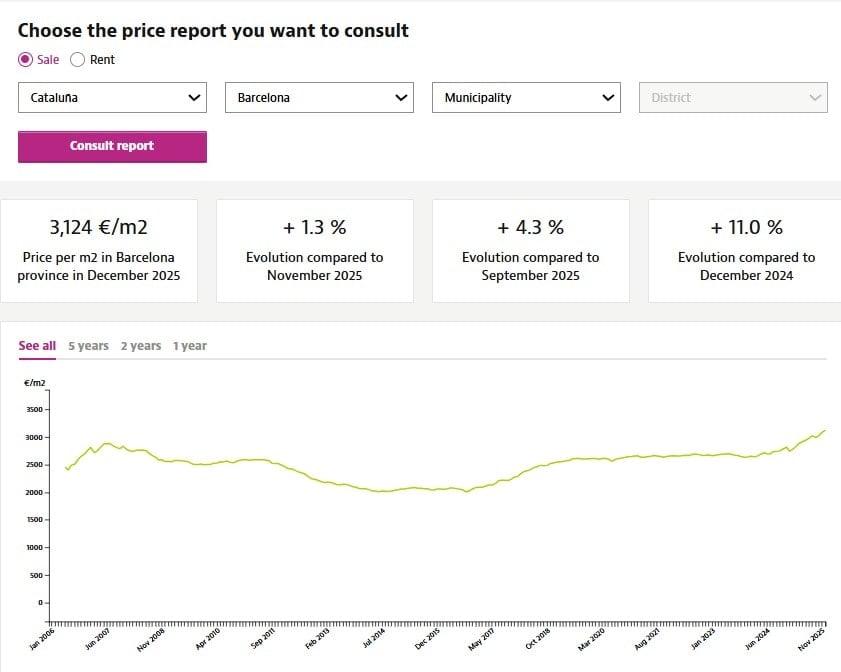
Task: Click the chevron on the Barcelona selector
Action: 400,97
